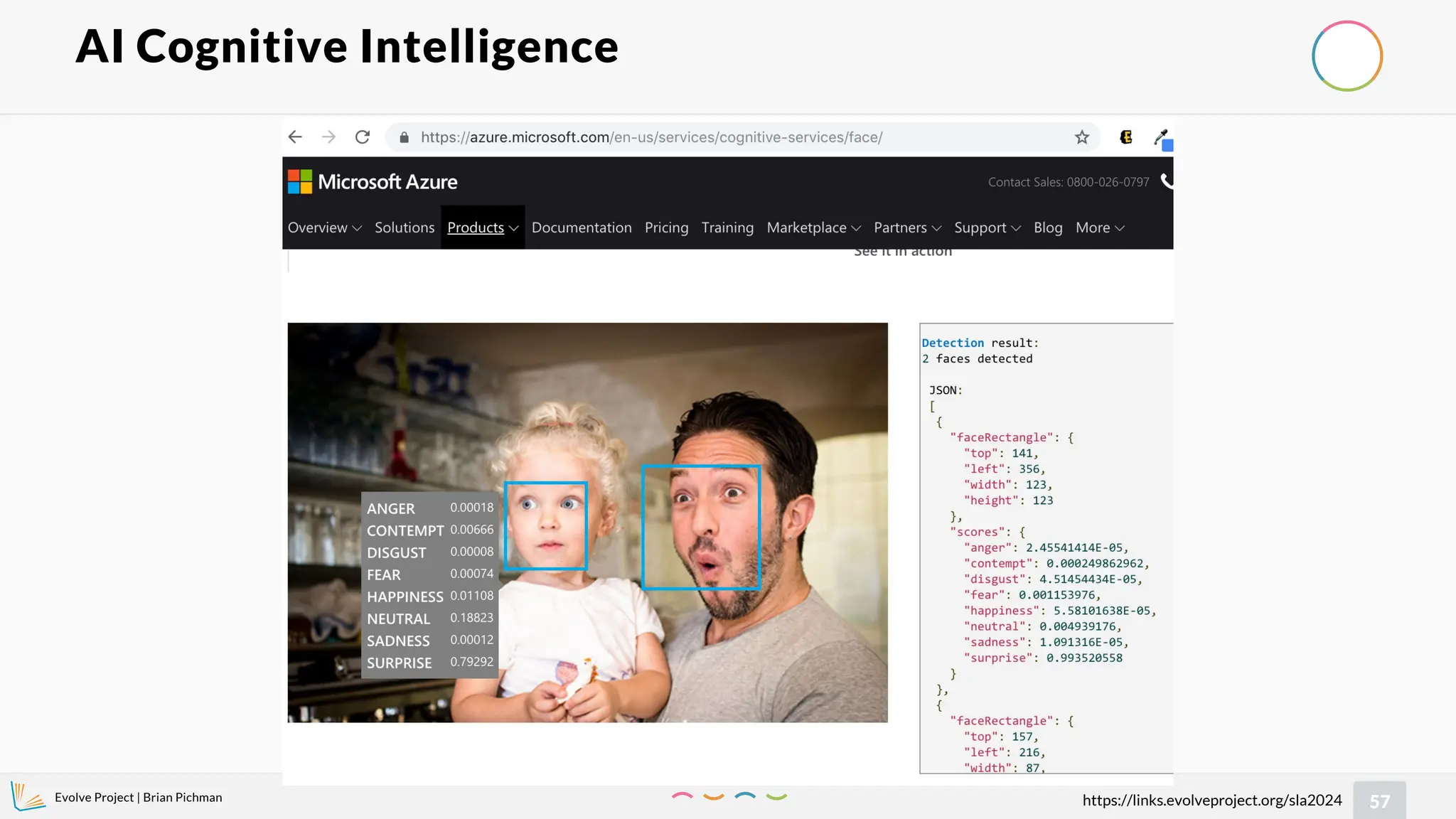The height and width of the screenshot is (819, 1456).
Task: Click the "neutral": 0.004939176 JSON line
Action: coord(1043,626)
